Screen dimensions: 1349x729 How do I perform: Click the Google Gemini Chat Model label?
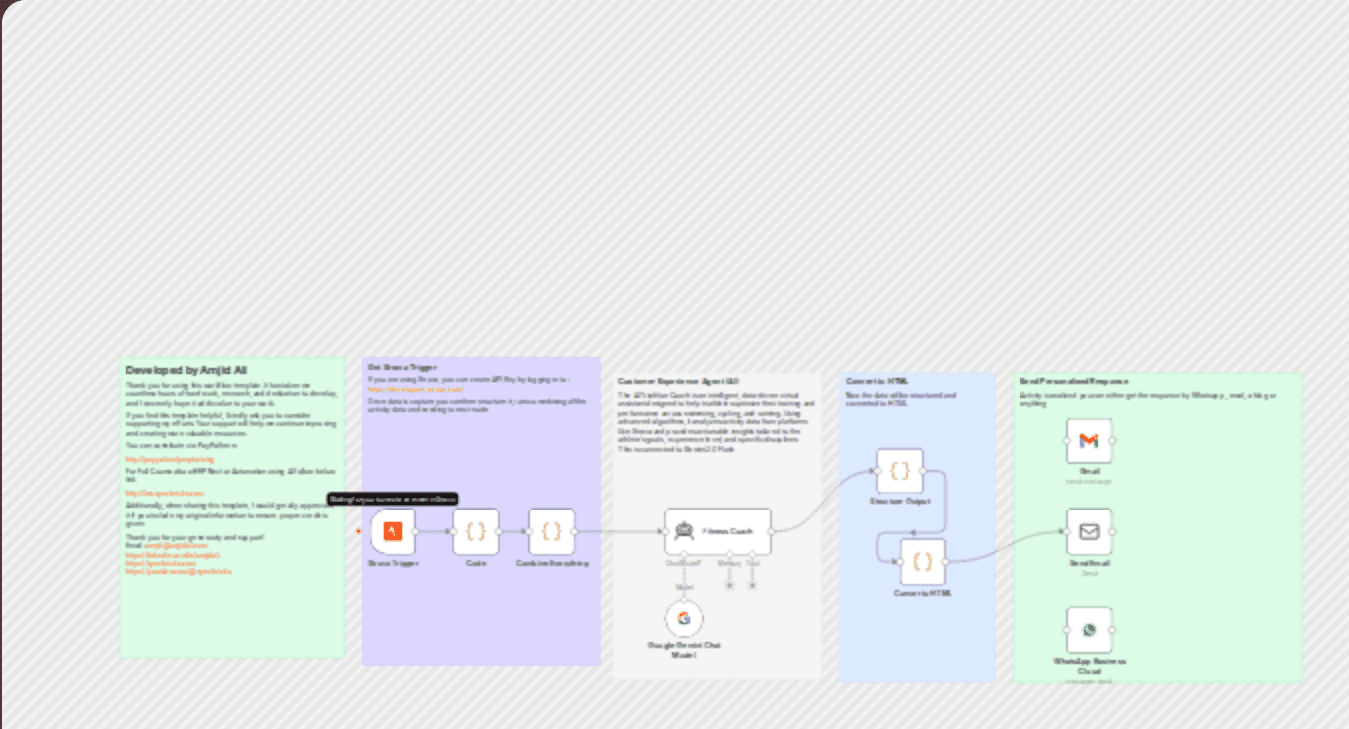(x=684, y=650)
